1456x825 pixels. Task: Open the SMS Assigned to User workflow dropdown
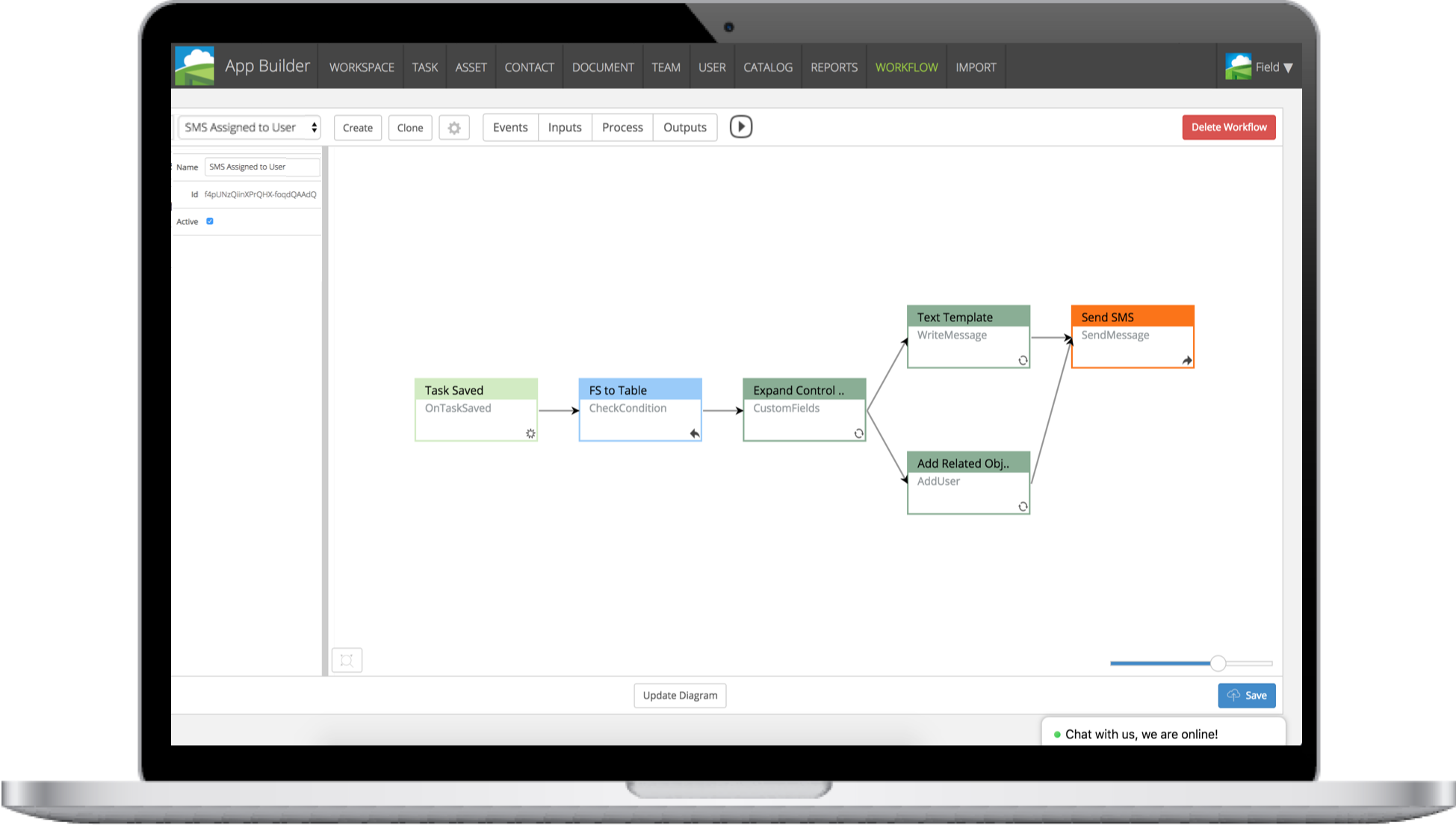(249, 127)
